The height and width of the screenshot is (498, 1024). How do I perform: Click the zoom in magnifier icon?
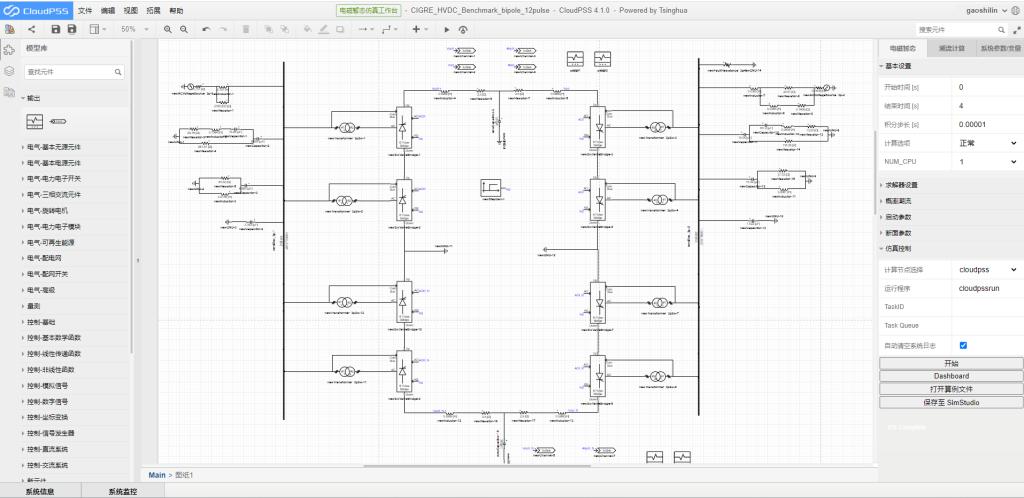pos(169,29)
